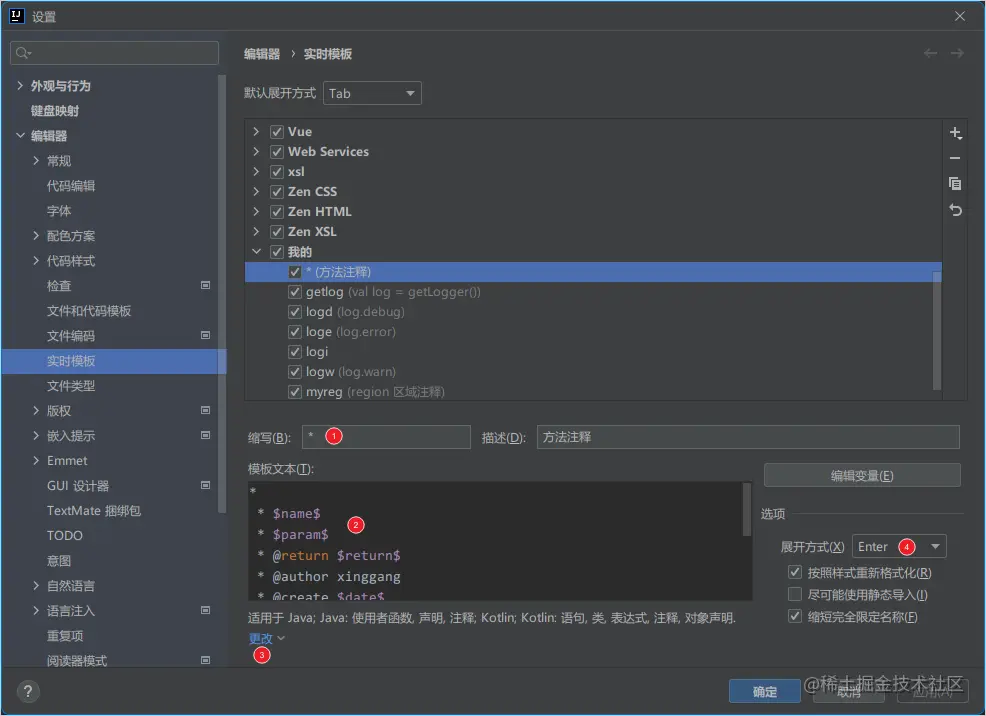This screenshot has width=986, height=716.
Task: Disable the logd template checkbox
Action: pyautogui.click(x=294, y=312)
